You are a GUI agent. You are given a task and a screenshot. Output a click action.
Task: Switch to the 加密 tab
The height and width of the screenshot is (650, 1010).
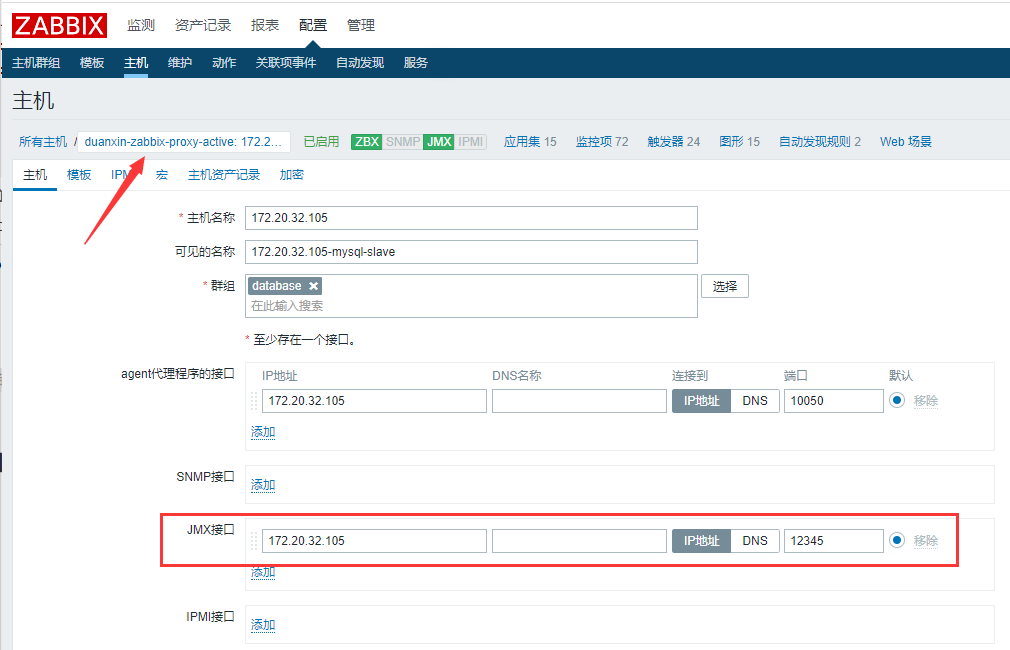coord(292,175)
